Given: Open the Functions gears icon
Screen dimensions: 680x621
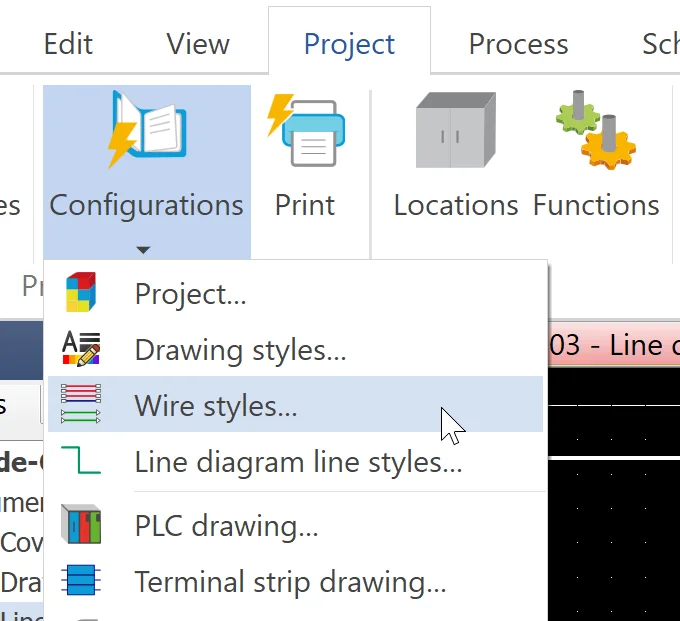Looking at the screenshot, I should 596,130.
